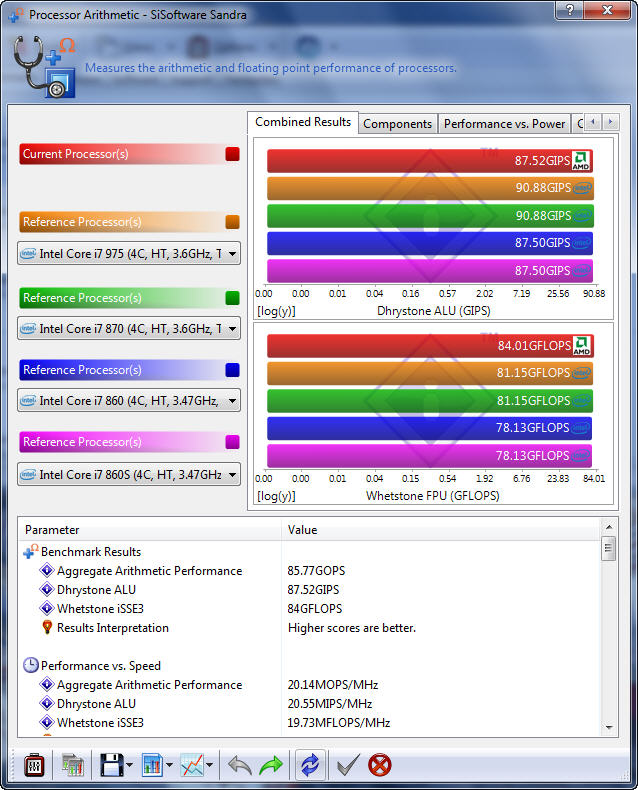
Task: Toggle the green Reference Processor checkbox
Action: click(x=232, y=298)
